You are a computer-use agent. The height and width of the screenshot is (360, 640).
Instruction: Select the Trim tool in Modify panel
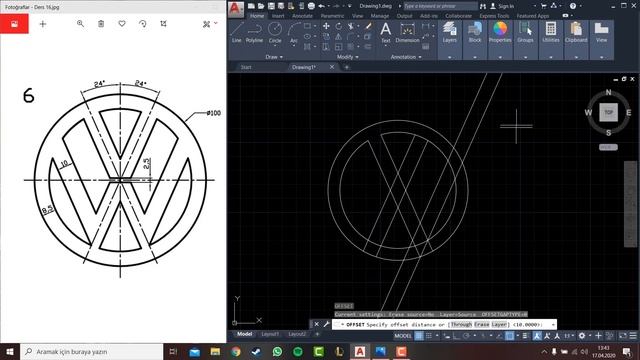351,26
